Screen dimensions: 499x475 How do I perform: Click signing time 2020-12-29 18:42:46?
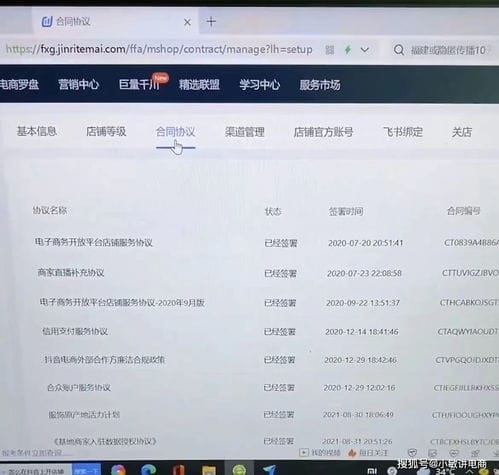(x=360, y=360)
